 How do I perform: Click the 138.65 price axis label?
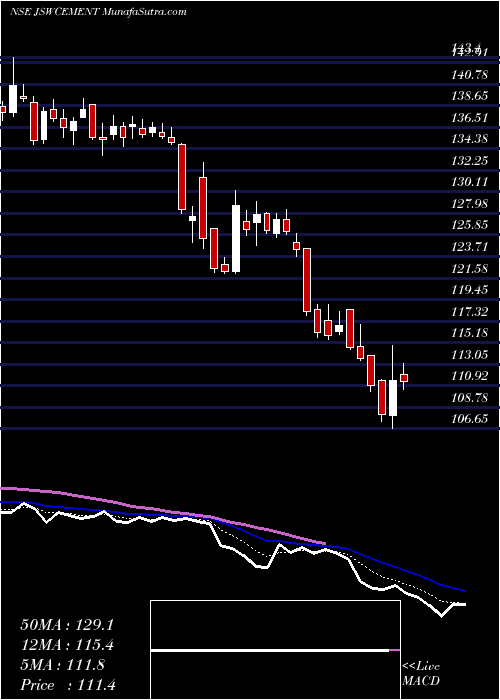[470, 96]
